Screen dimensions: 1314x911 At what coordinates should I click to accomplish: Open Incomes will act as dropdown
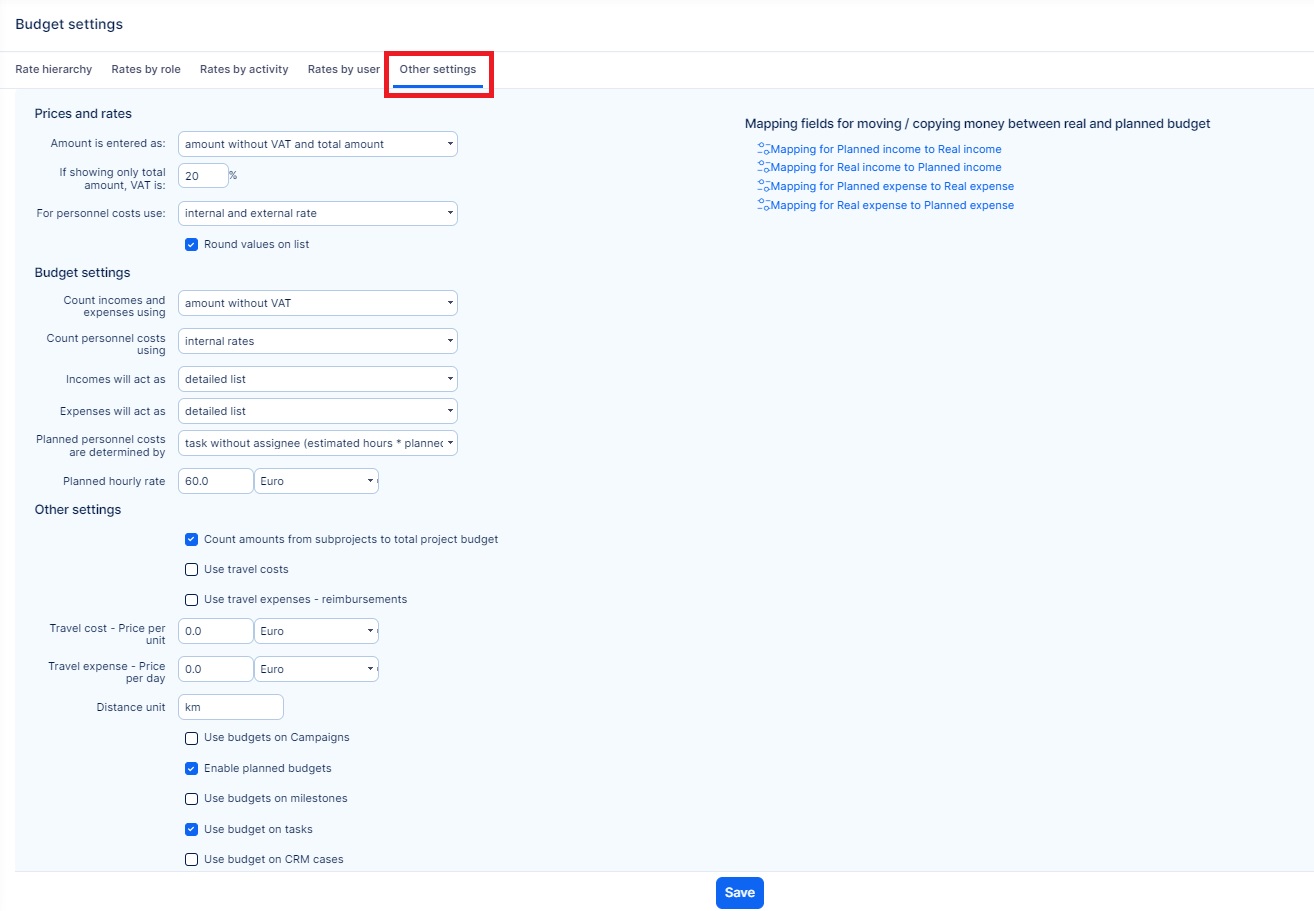[x=317, y=379]
